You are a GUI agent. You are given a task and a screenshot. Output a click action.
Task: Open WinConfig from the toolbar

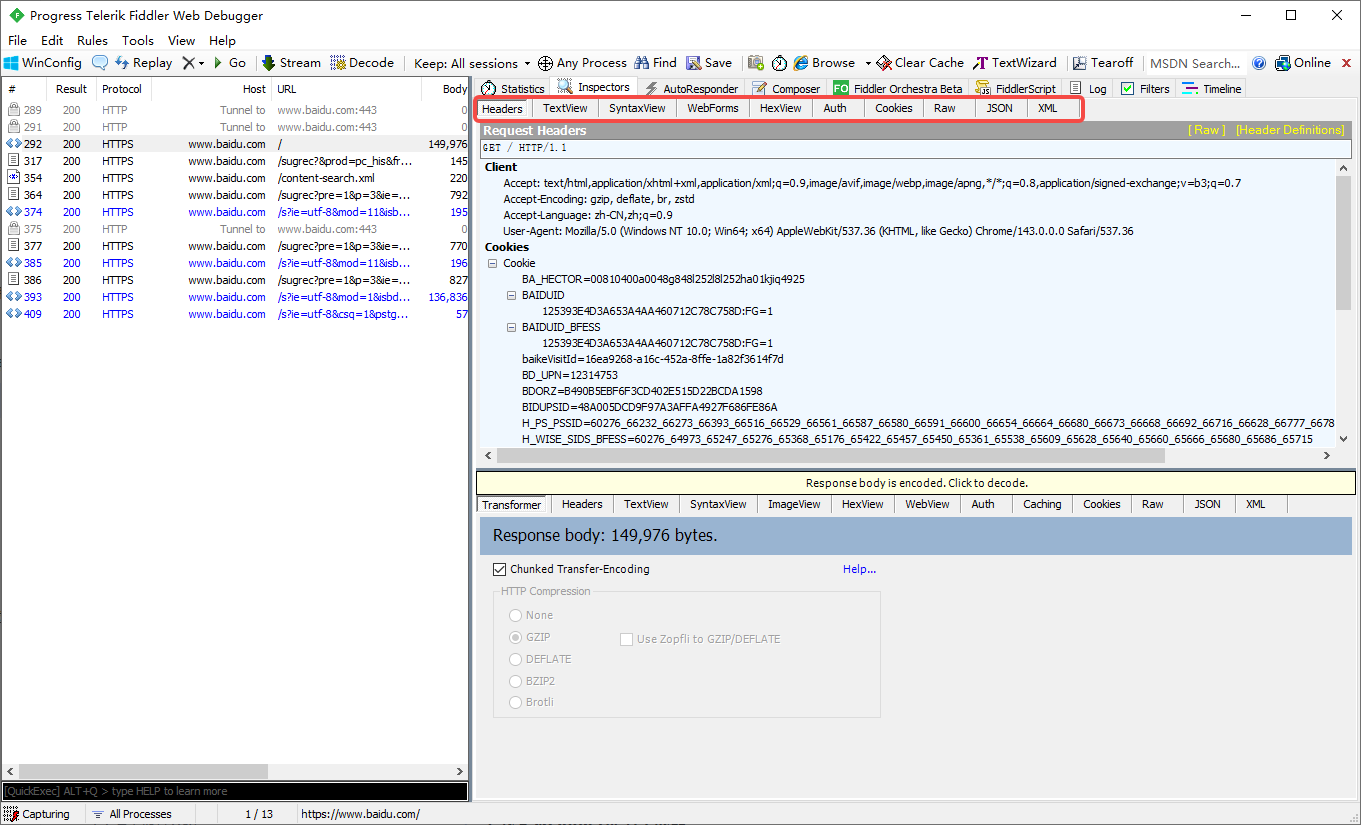pos(42,63)
